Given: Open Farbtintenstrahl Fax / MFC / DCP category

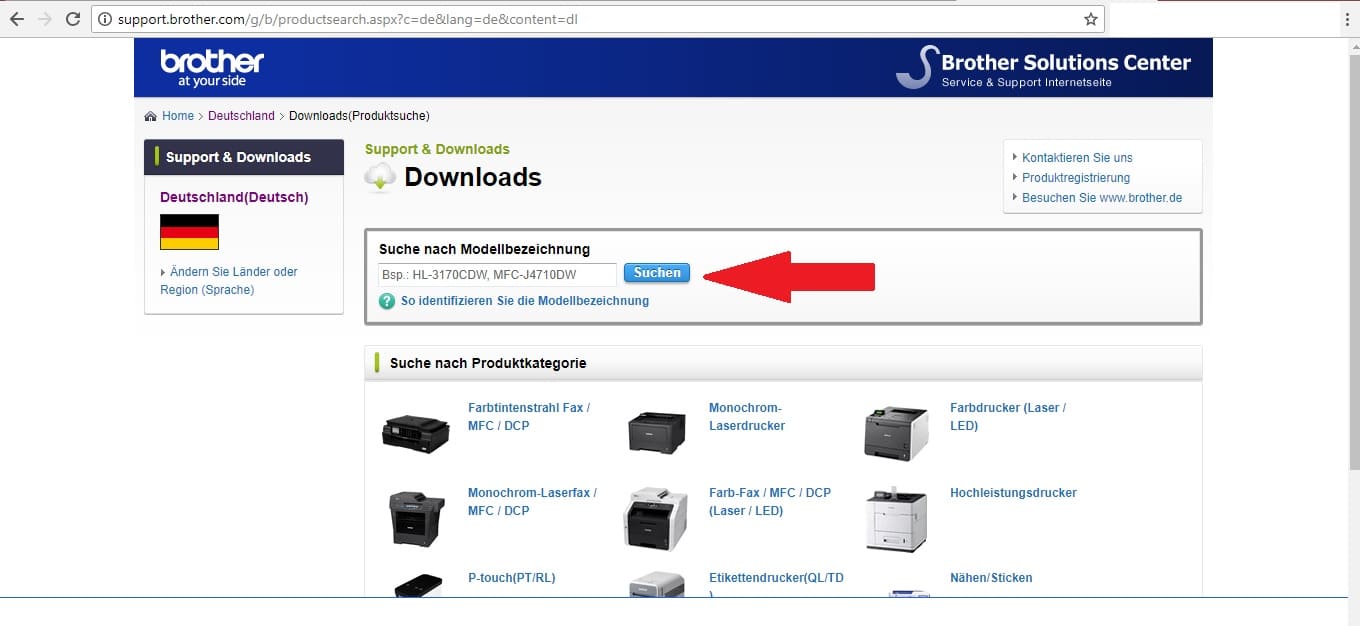Looking at the screenshot, I should pyautogui.click(x=529, y=417).
